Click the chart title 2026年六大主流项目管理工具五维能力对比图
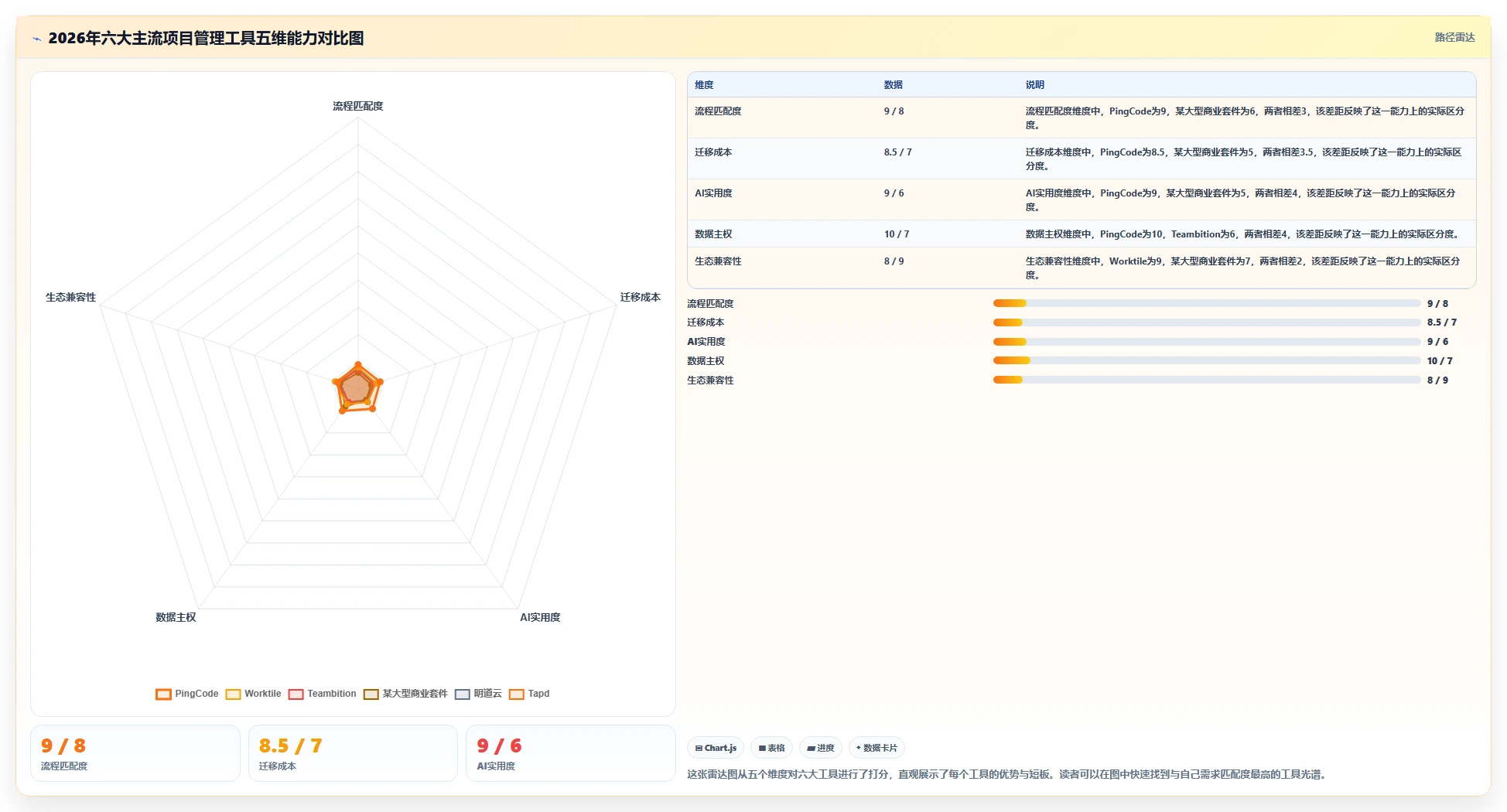The image size is (1507, 812). [206, 38]
